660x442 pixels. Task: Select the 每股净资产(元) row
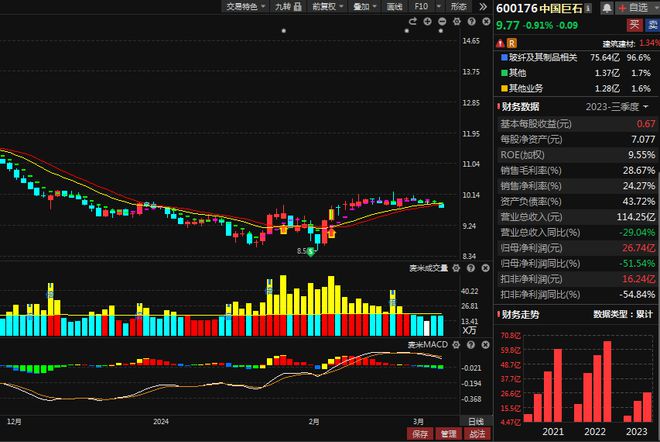(576, 139)
